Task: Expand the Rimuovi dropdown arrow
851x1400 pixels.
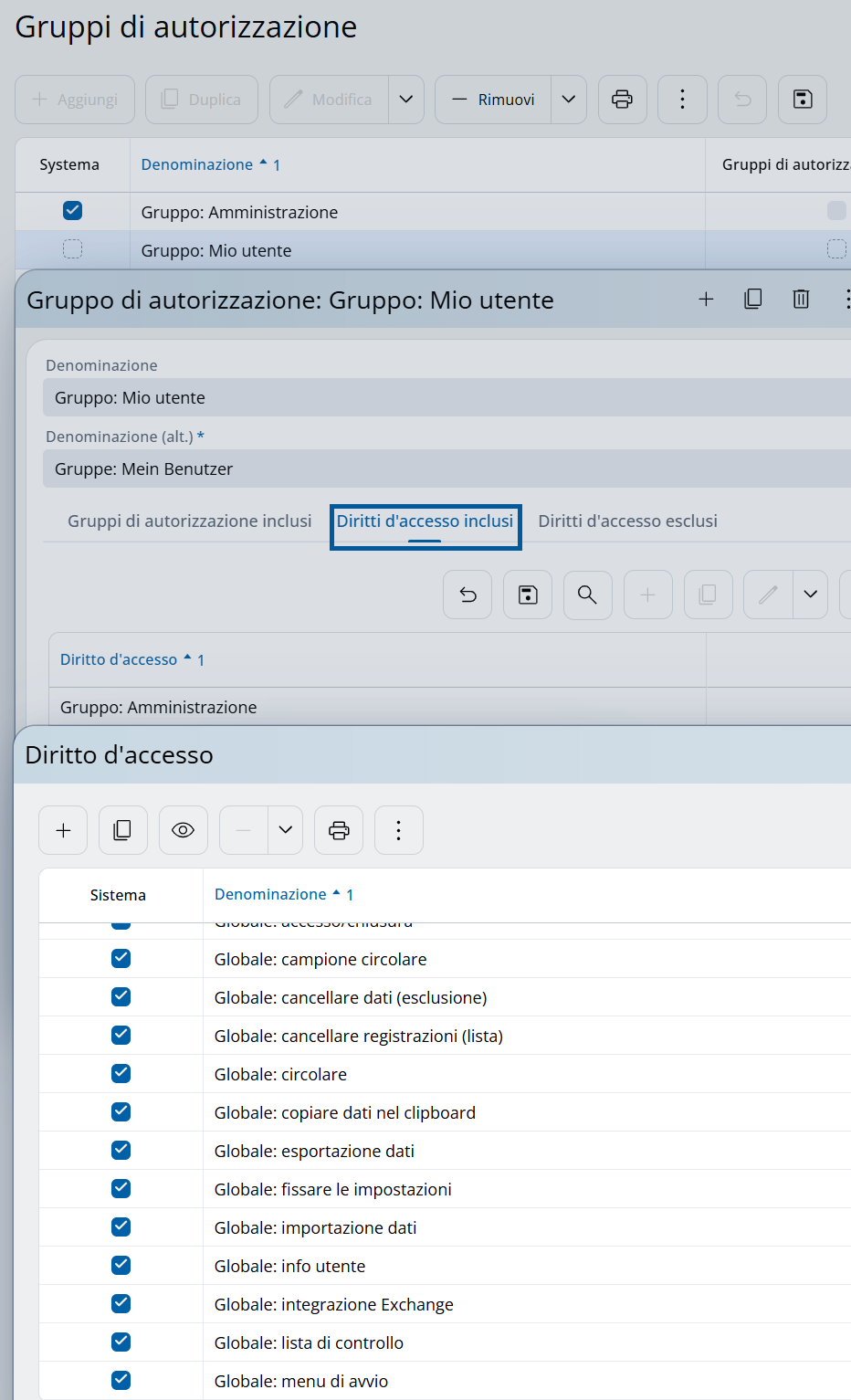Action: [568, 100]
